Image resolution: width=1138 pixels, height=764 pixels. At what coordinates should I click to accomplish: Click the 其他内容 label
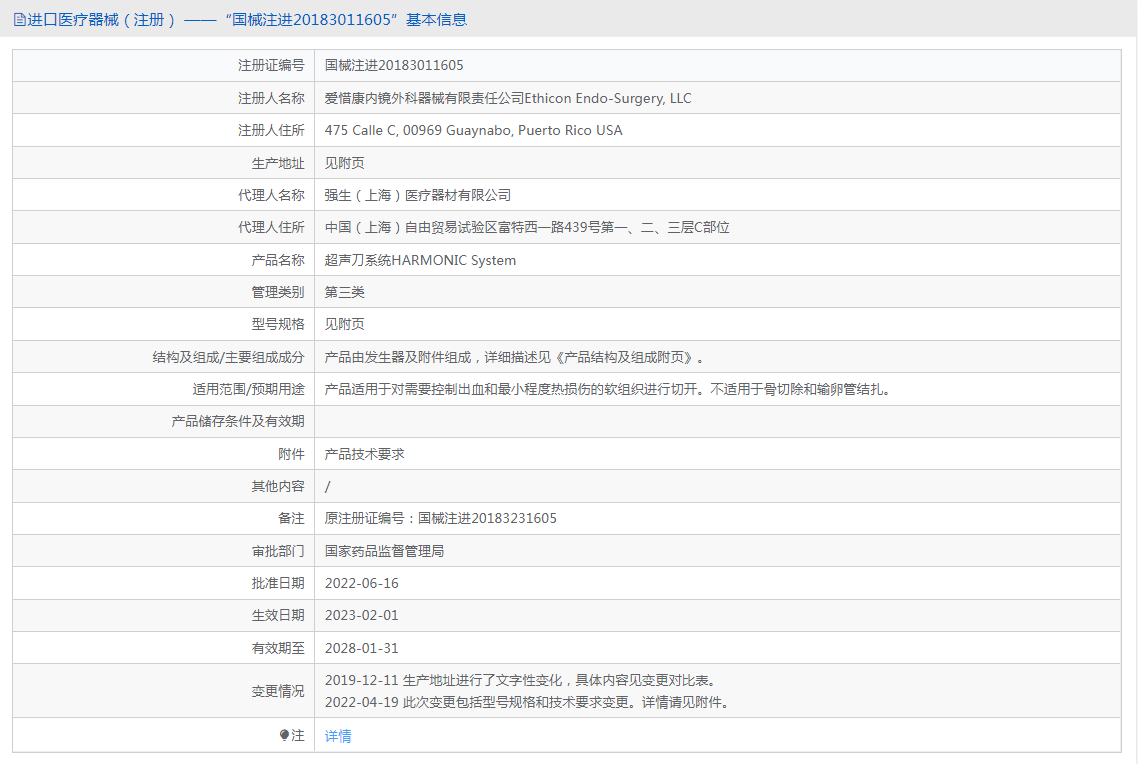tap(278, 486)
